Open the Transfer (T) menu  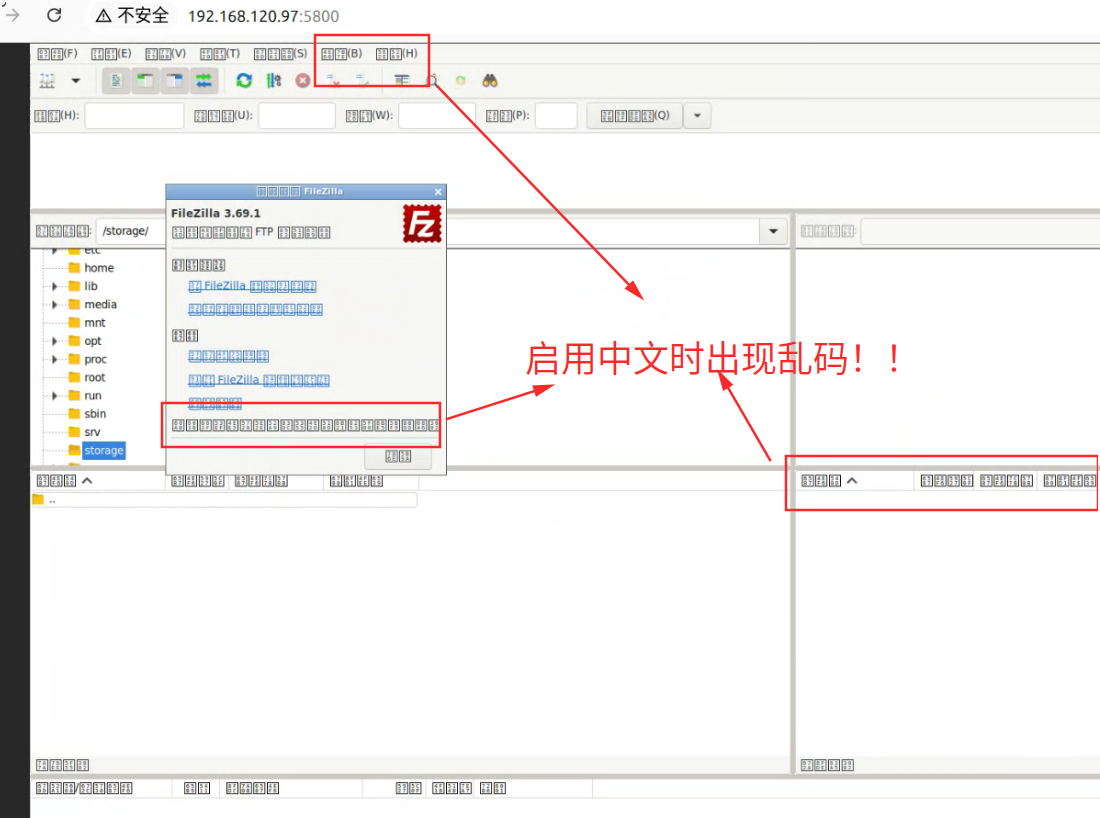pos(220,53)
